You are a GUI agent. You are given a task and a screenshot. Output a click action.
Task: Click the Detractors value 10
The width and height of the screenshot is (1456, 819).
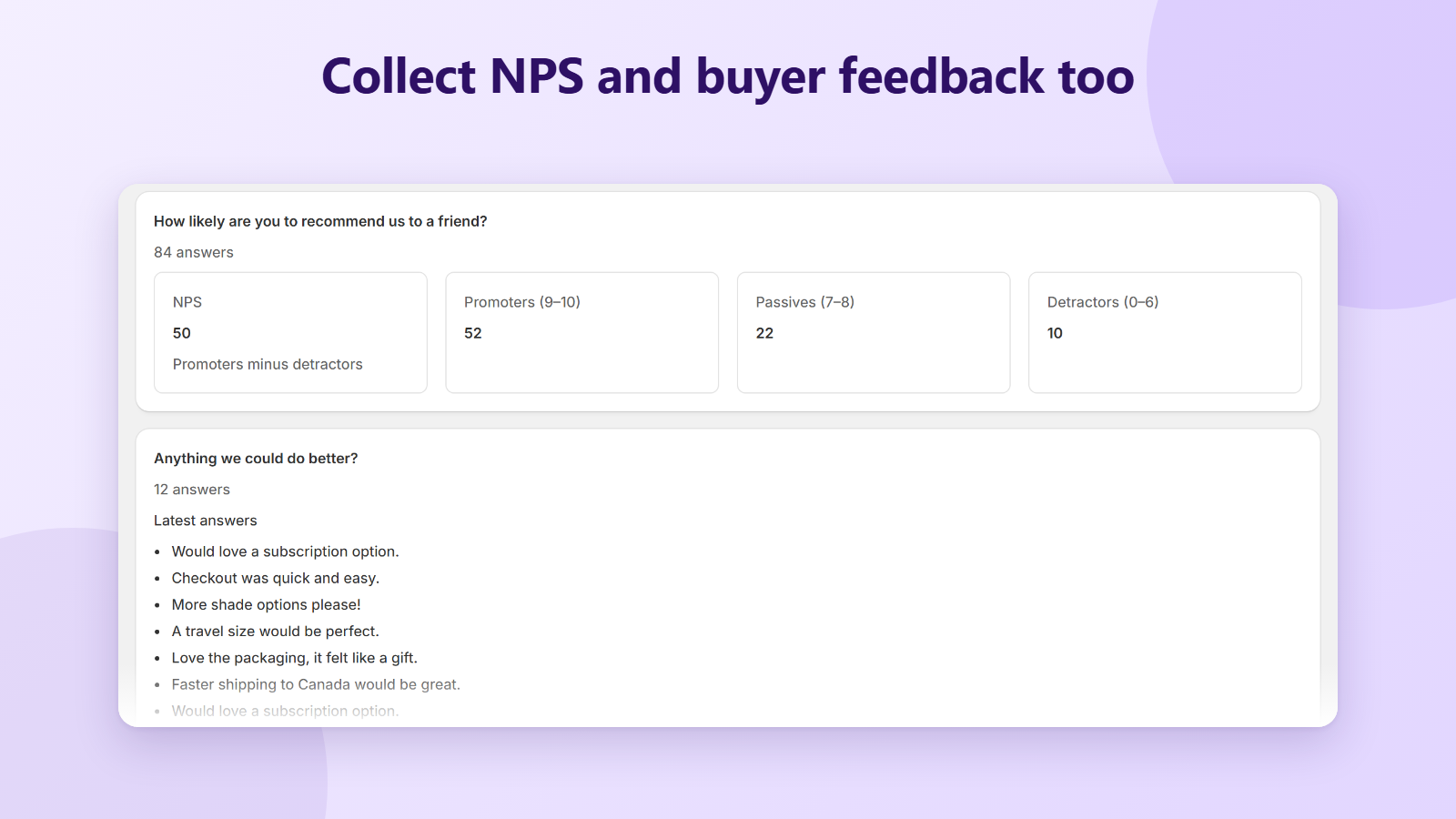1055,333
